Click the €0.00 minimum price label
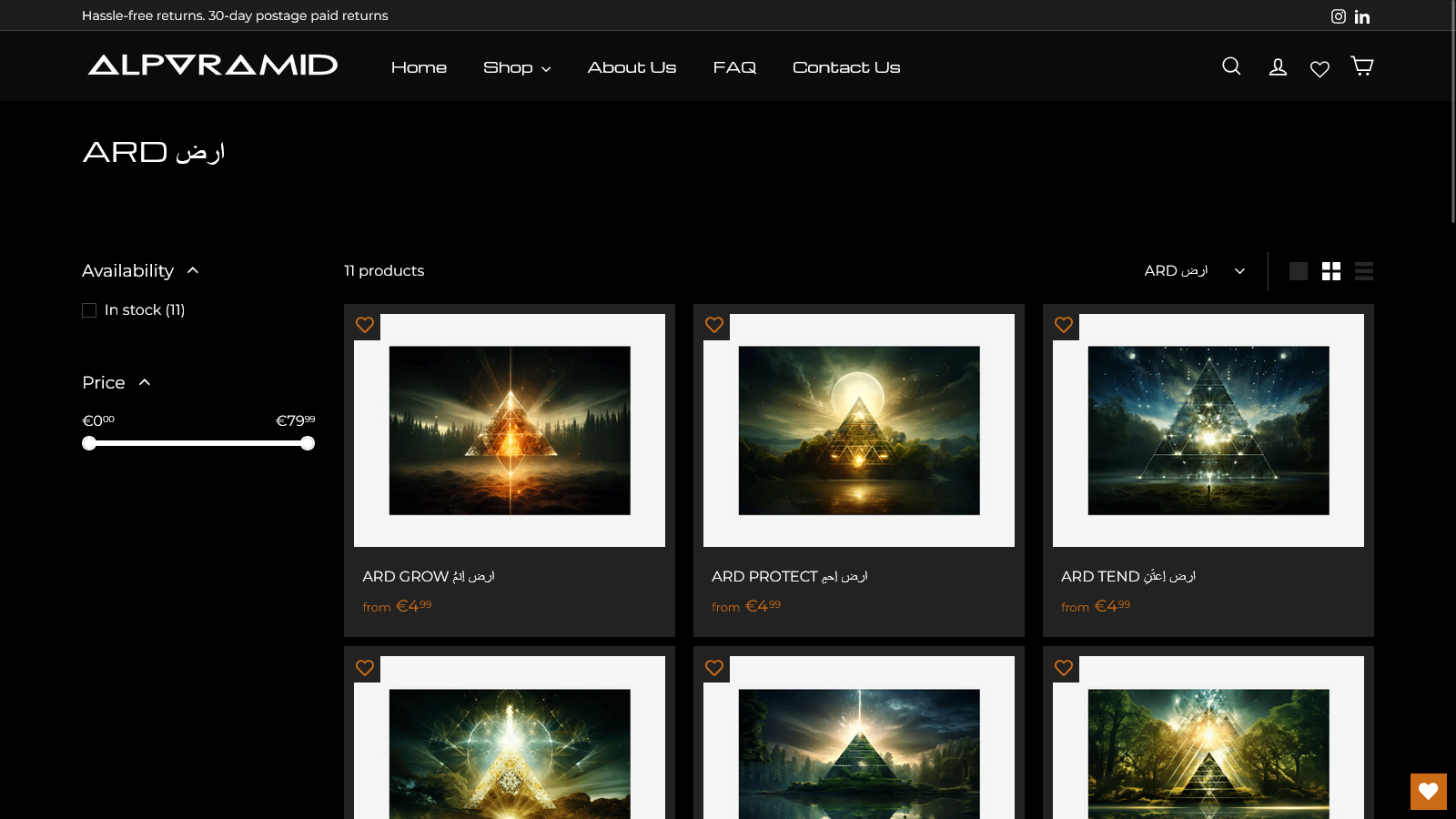This screenshot has height=819, width=1456. point(98,420)
